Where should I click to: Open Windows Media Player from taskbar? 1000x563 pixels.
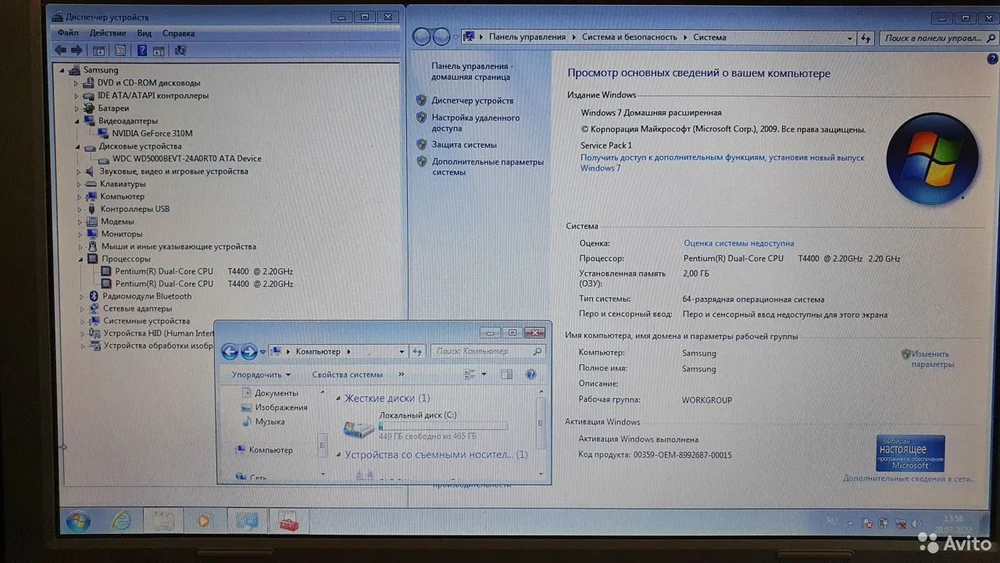click(x=203, y=522)
